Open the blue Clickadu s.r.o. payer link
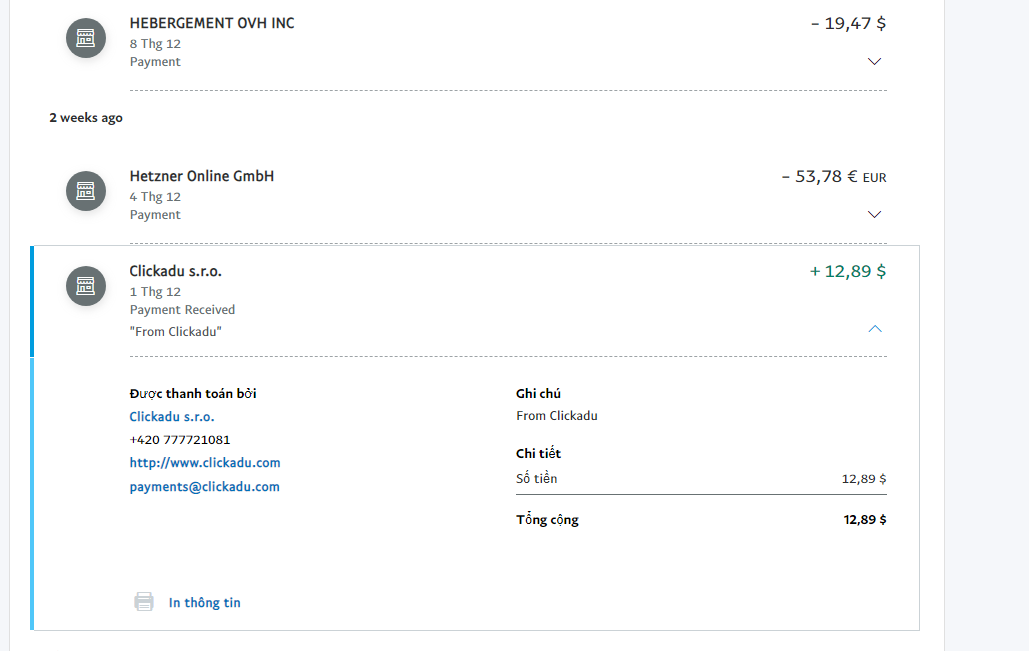Screen dimensions: 1029x651 (x=172, y=417)
